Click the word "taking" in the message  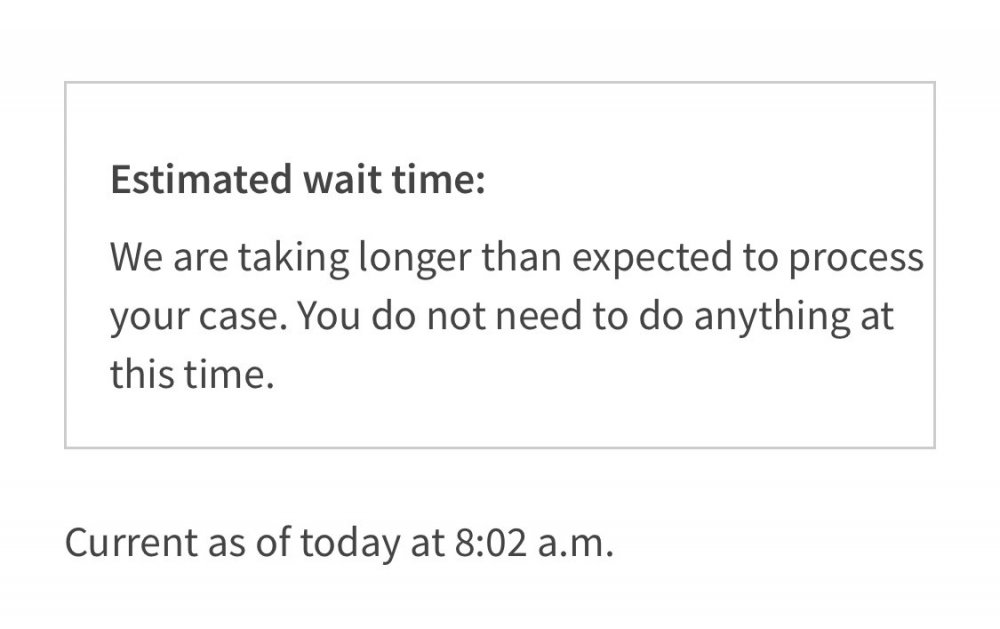point(293,260)
